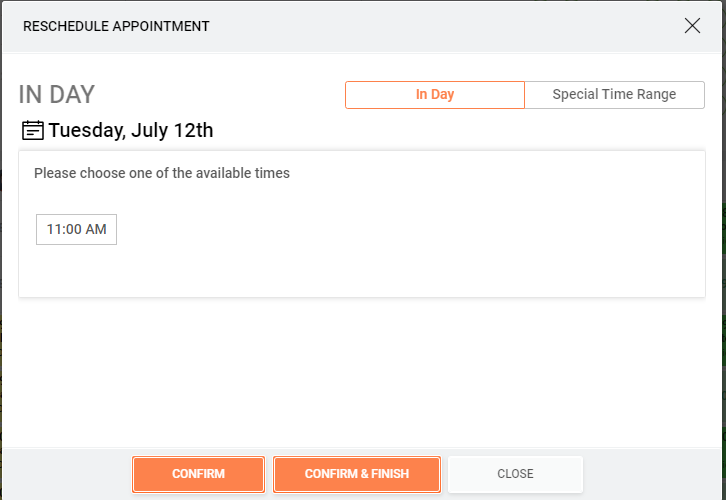Select the 11:00 AM time slot
The image size is (726, 500).
76,229
